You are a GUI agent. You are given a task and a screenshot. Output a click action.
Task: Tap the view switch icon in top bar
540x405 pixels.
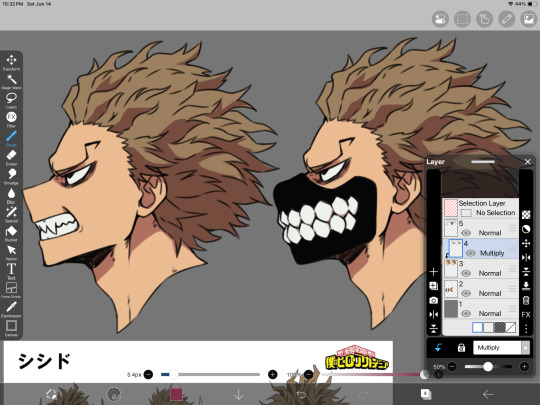tap(440, 19)
